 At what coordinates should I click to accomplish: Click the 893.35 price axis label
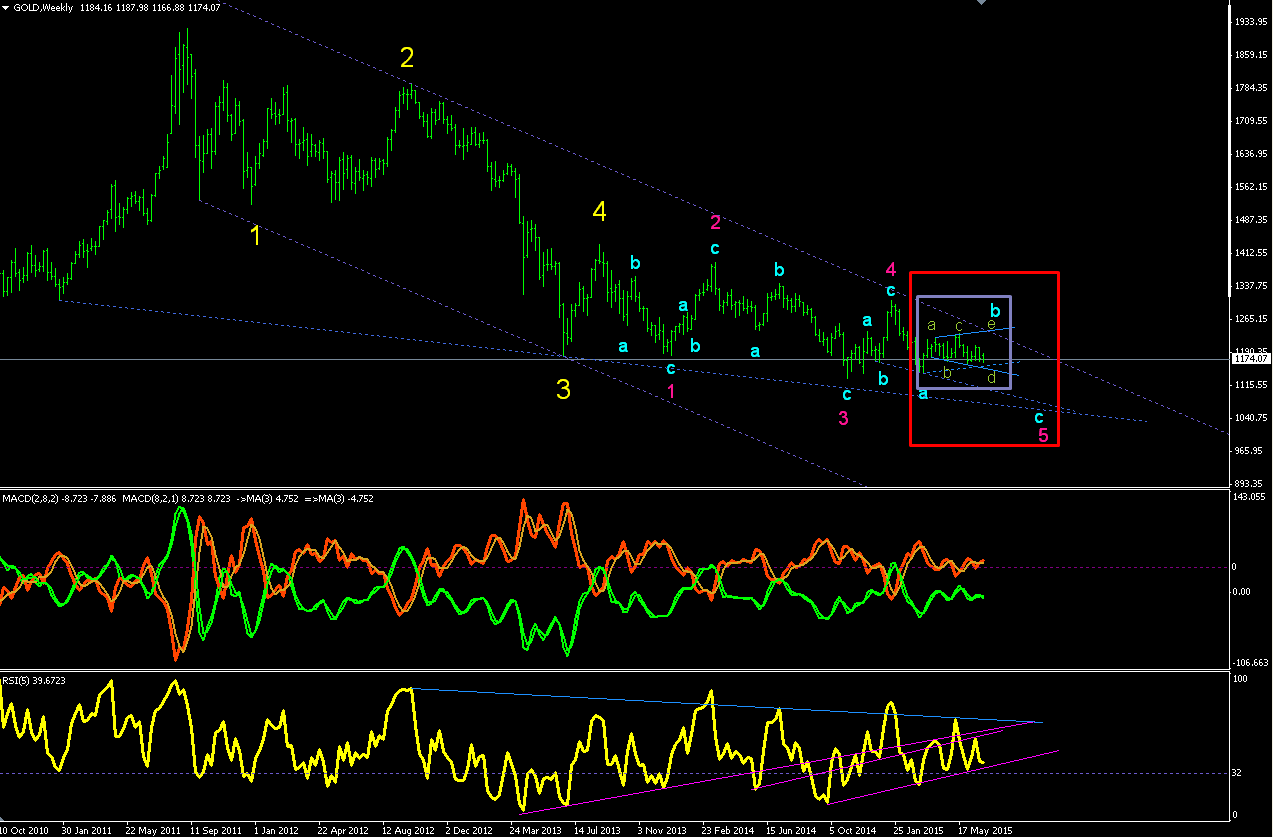(1249, 483)
